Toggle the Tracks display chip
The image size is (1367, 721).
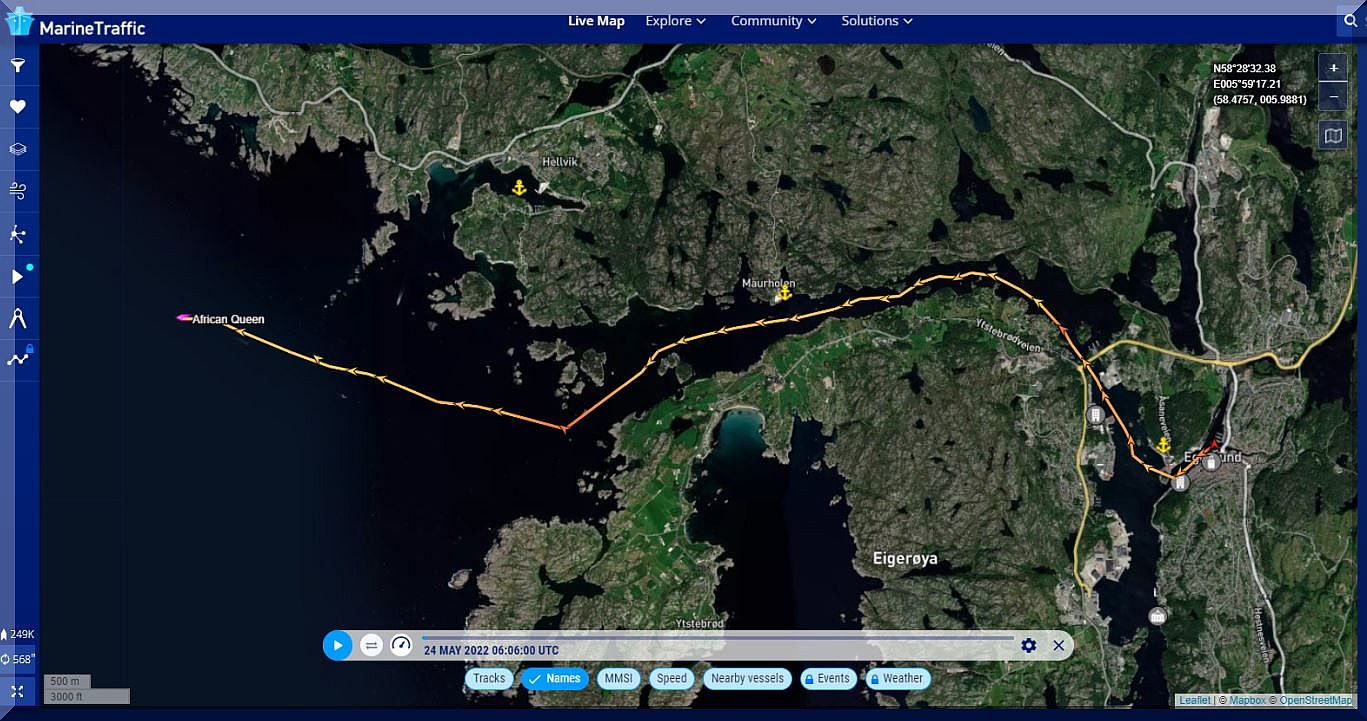click(x=489, y=679)
